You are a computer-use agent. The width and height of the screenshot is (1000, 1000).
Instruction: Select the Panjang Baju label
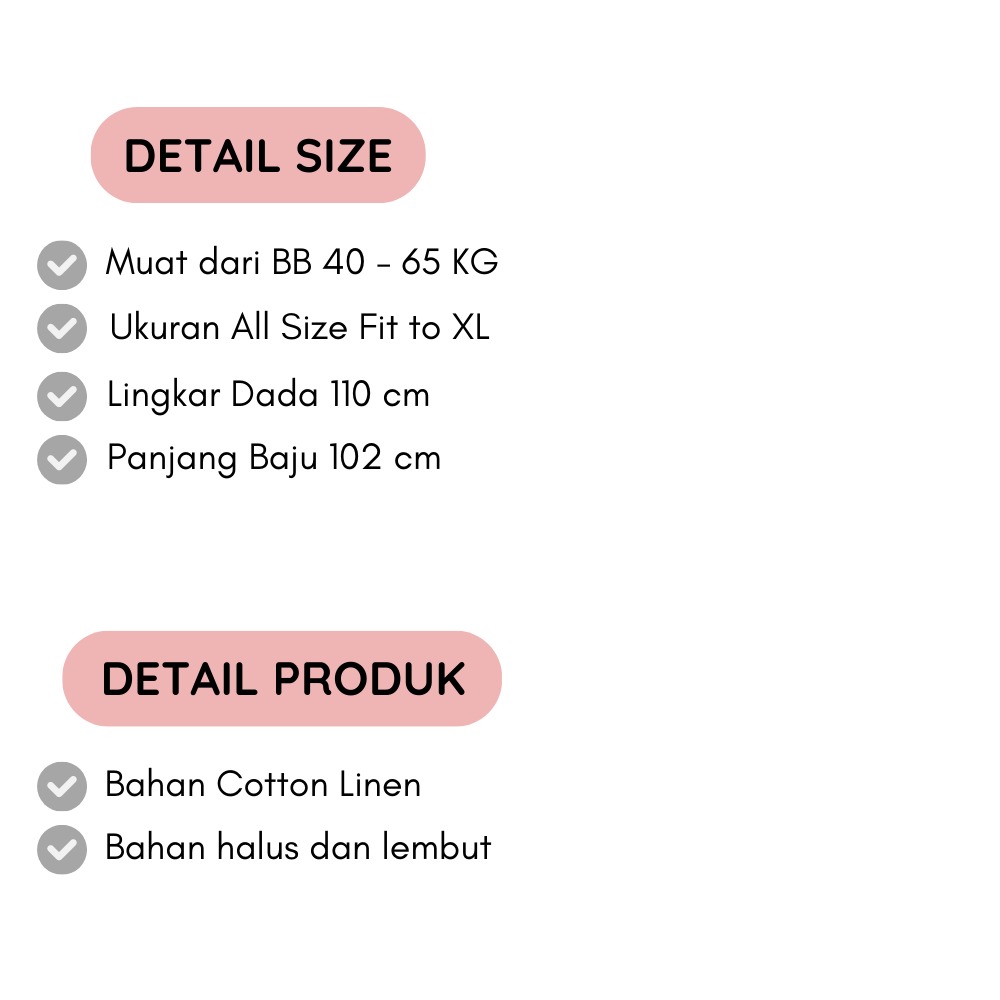point(212,459)
